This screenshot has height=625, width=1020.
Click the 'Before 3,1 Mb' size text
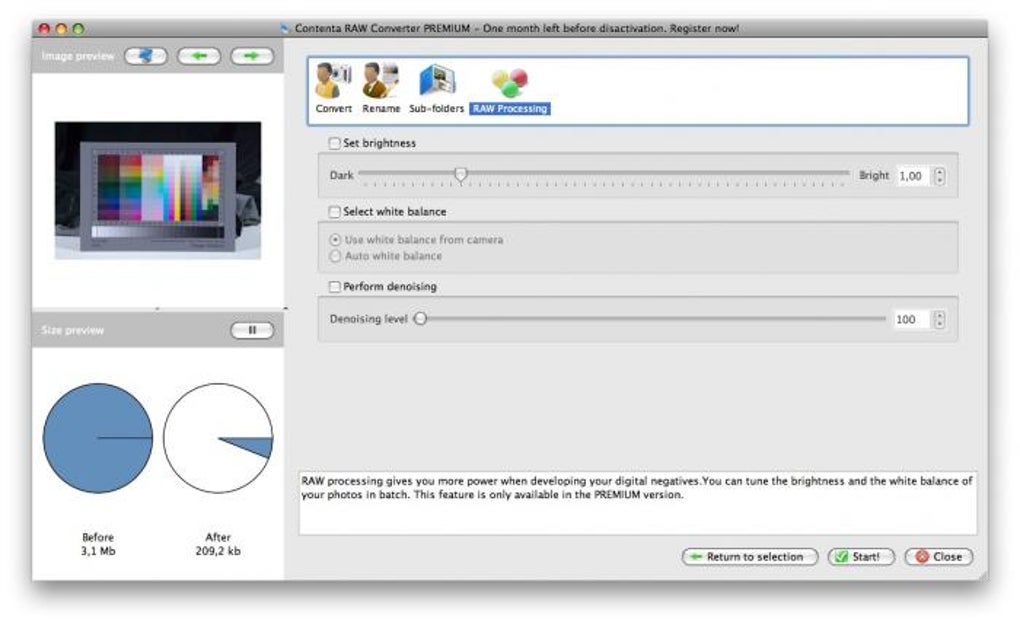click(98, 544)
